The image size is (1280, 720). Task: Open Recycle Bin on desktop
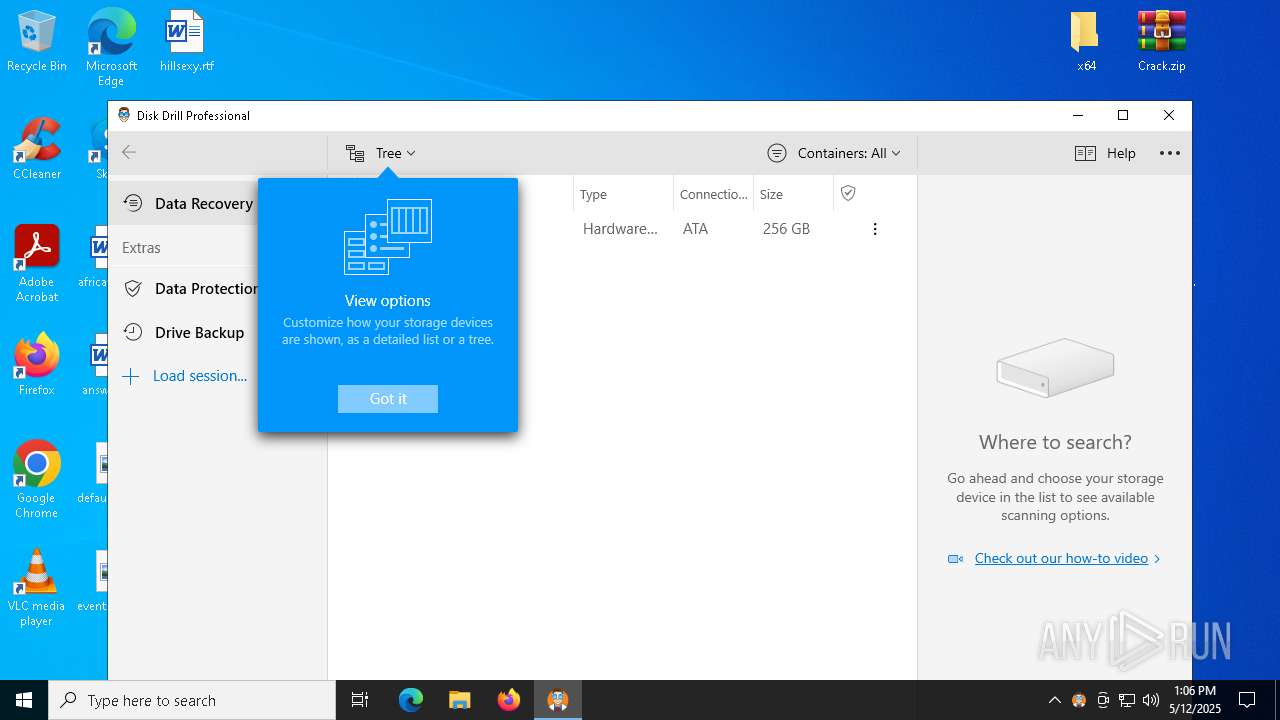coord(37,42)
